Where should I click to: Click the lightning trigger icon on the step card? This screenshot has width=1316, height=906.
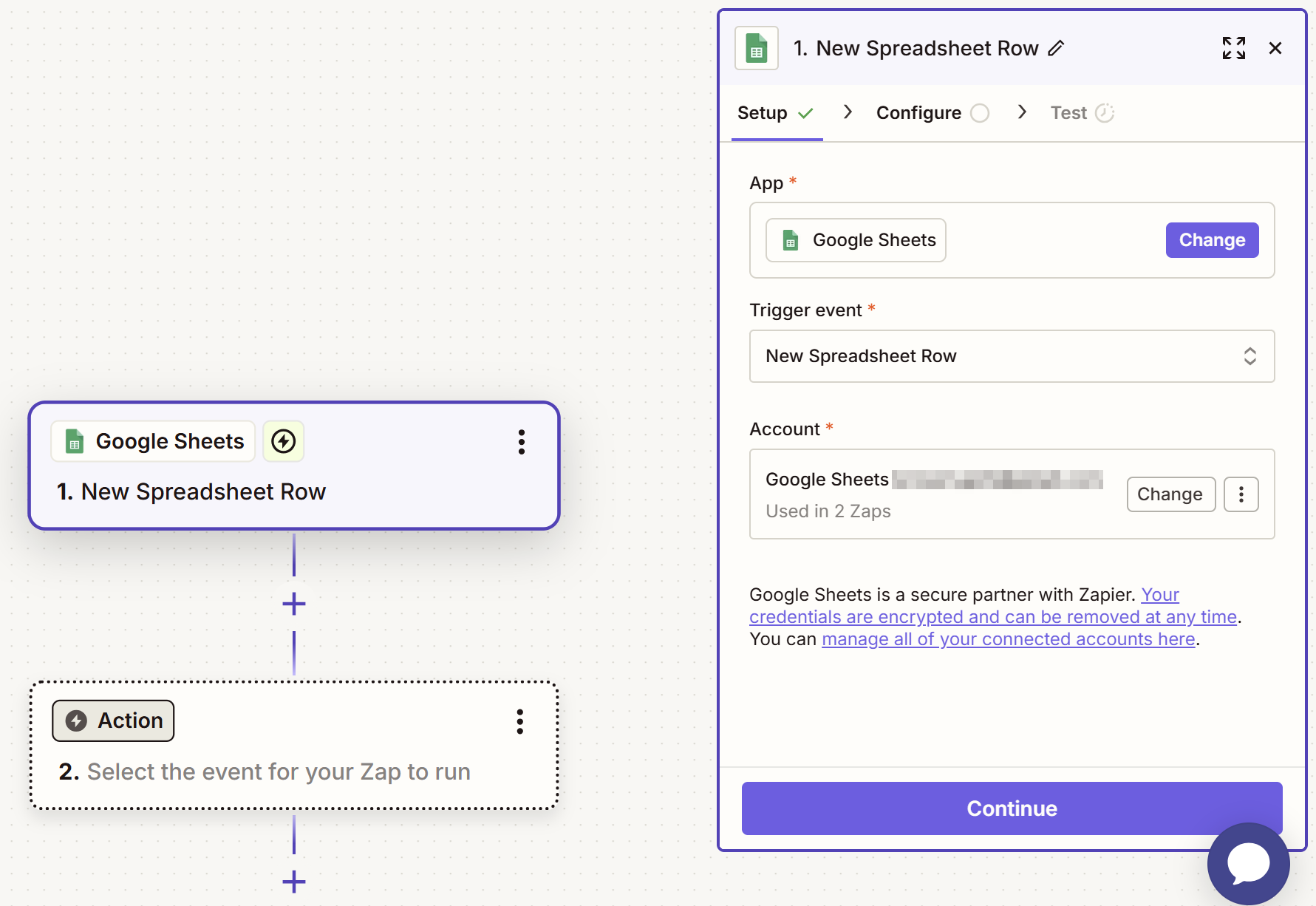click(x=283, y=441)
